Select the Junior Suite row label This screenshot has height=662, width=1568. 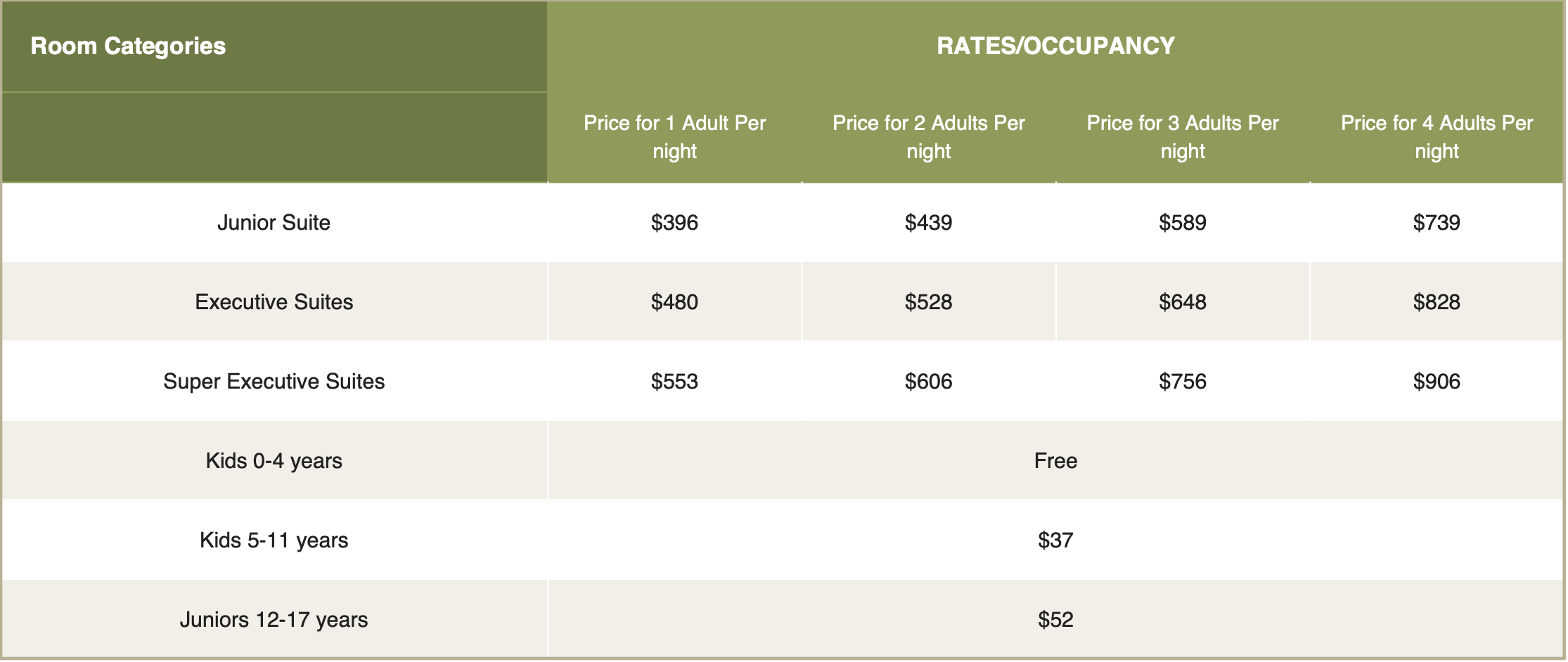[x=274, y=223]
